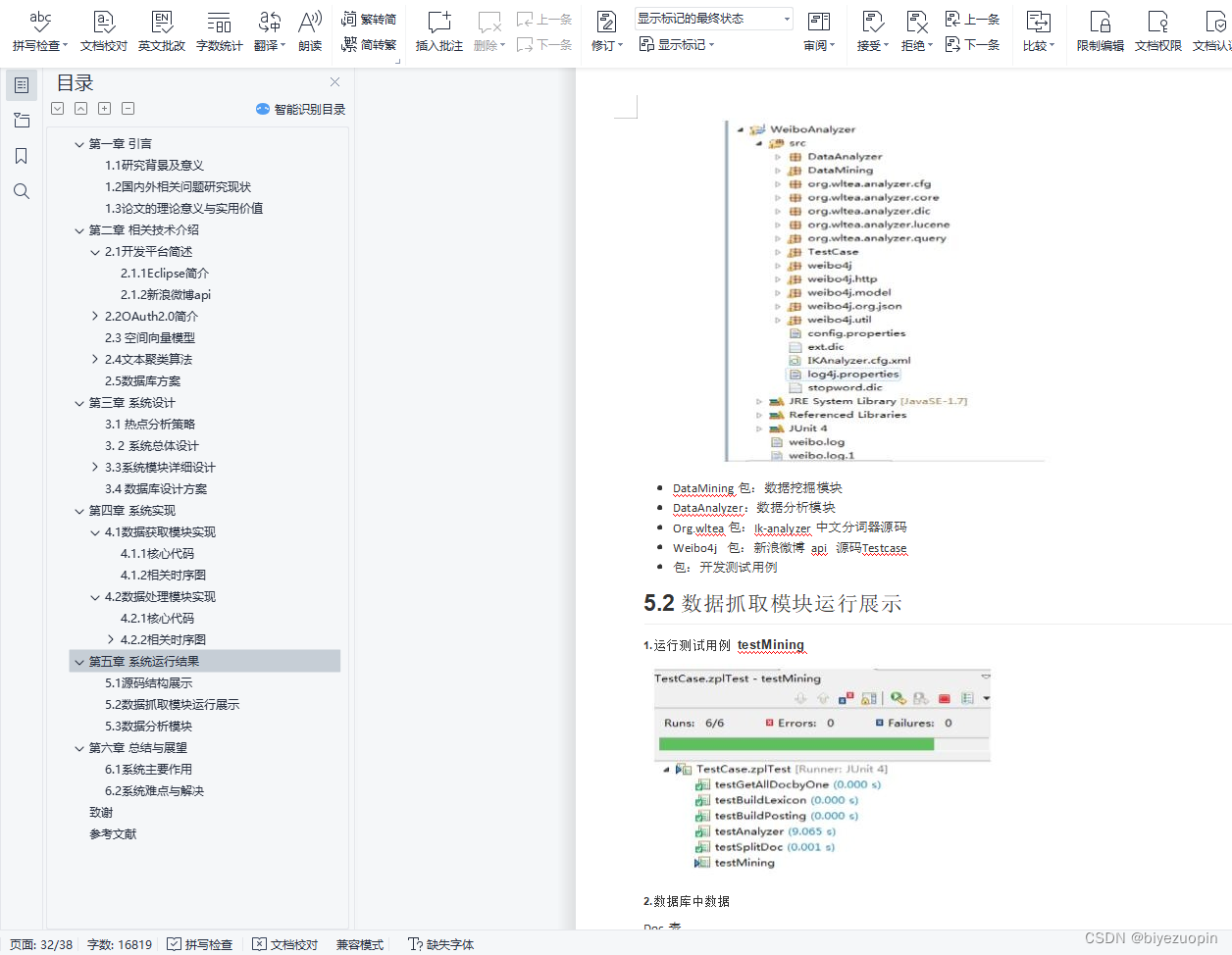Open document proofreading (文档校对)
Image resolution: width=1232 pixels, height=955 pixels.
pos(104,31)
